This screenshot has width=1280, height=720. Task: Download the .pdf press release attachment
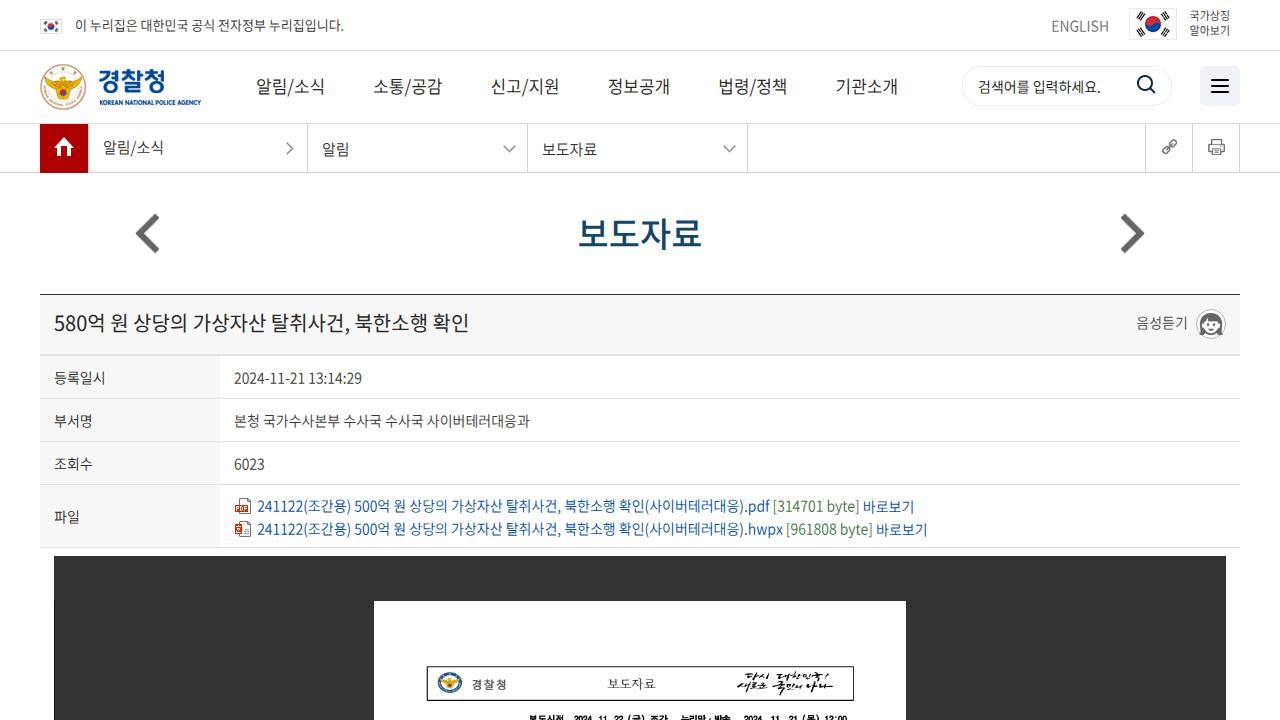click(x=513, y=506)
